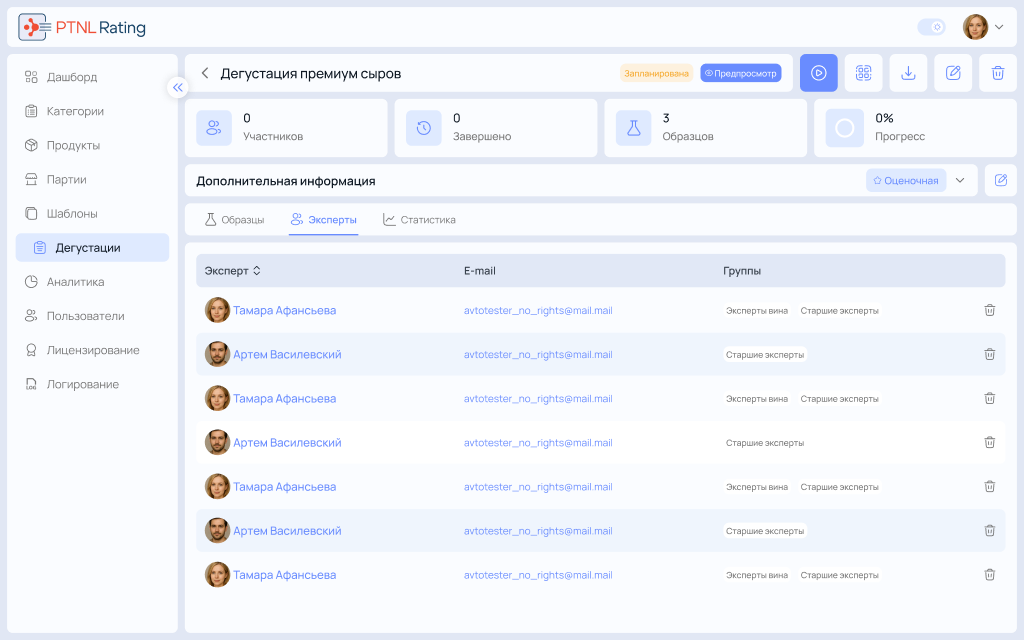Delete the last Артем Василевский row
1024x640 pixels.
(989, 530)
